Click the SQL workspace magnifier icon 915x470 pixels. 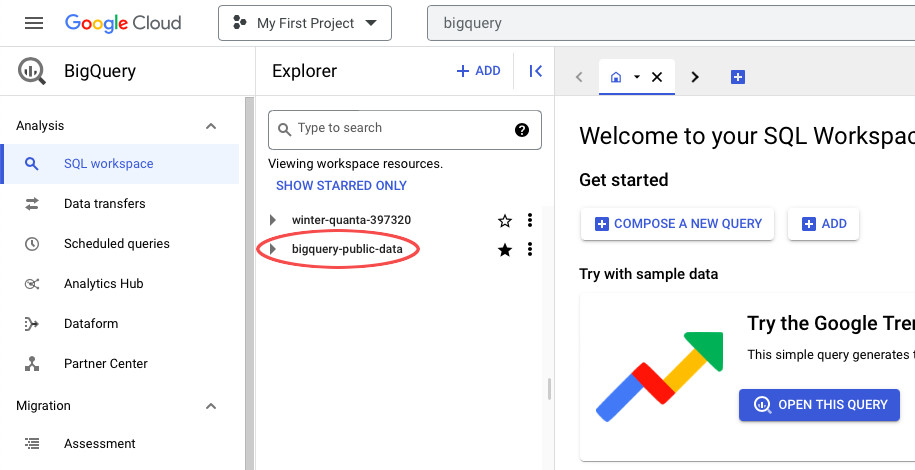tap(32, 163)
